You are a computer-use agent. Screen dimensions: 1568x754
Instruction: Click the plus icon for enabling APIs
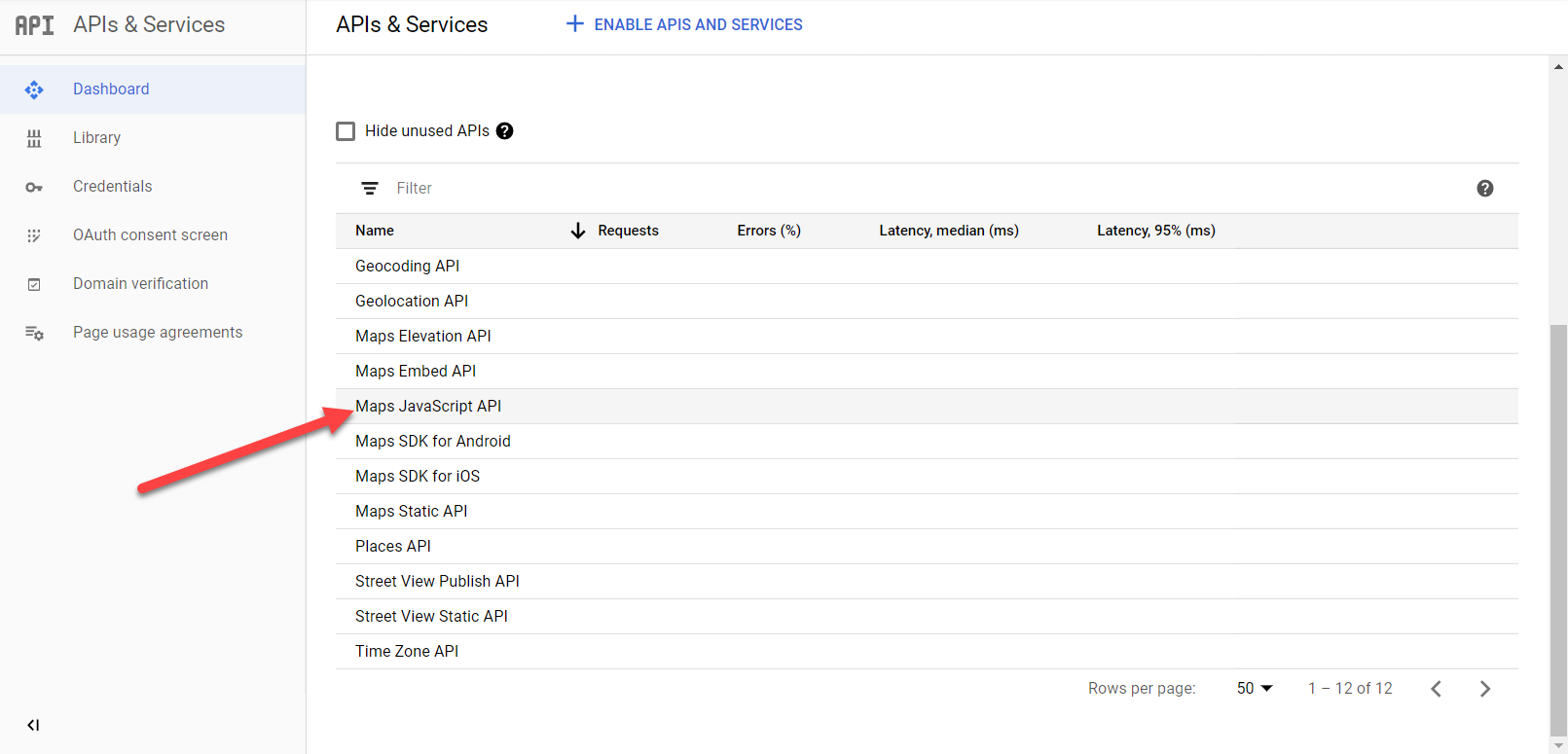click(x=575, y=24)
